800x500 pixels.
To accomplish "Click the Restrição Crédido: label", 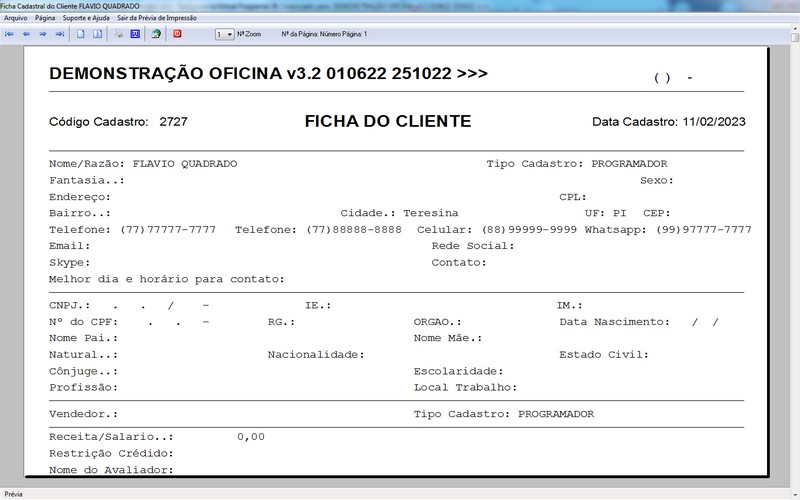I will click(x=111, y=454).
